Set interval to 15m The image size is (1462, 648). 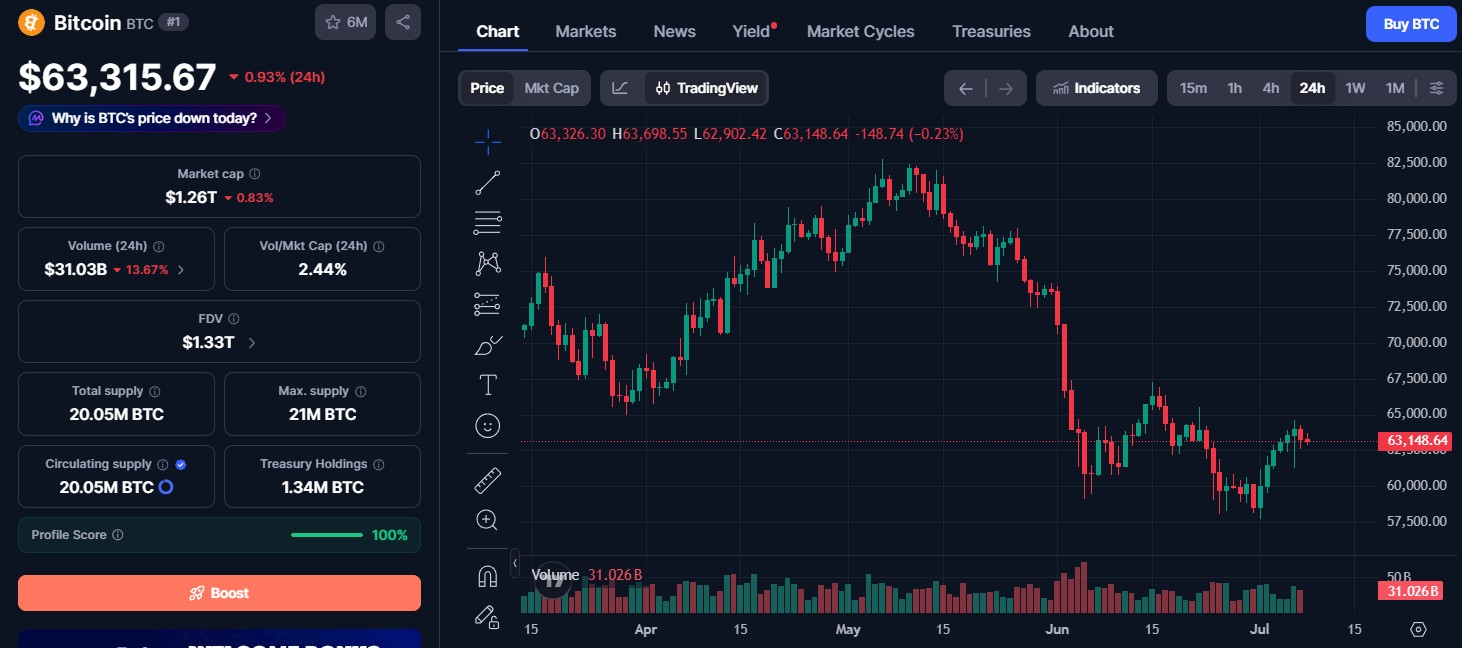click(x=1193, y=88)
